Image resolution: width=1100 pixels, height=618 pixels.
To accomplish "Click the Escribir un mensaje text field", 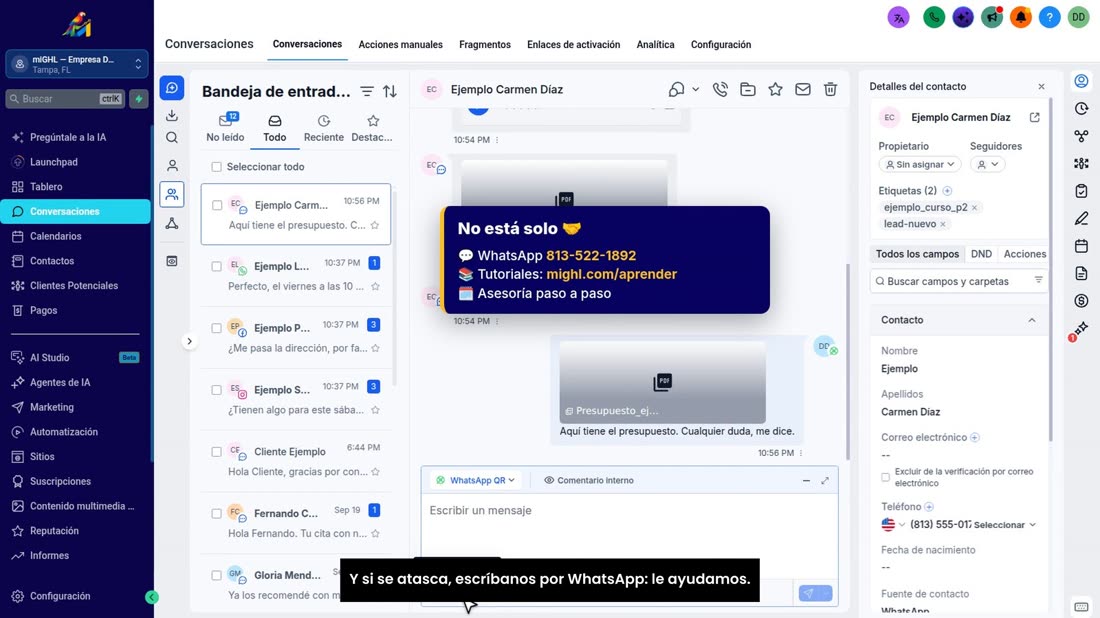I will point(629,526).
